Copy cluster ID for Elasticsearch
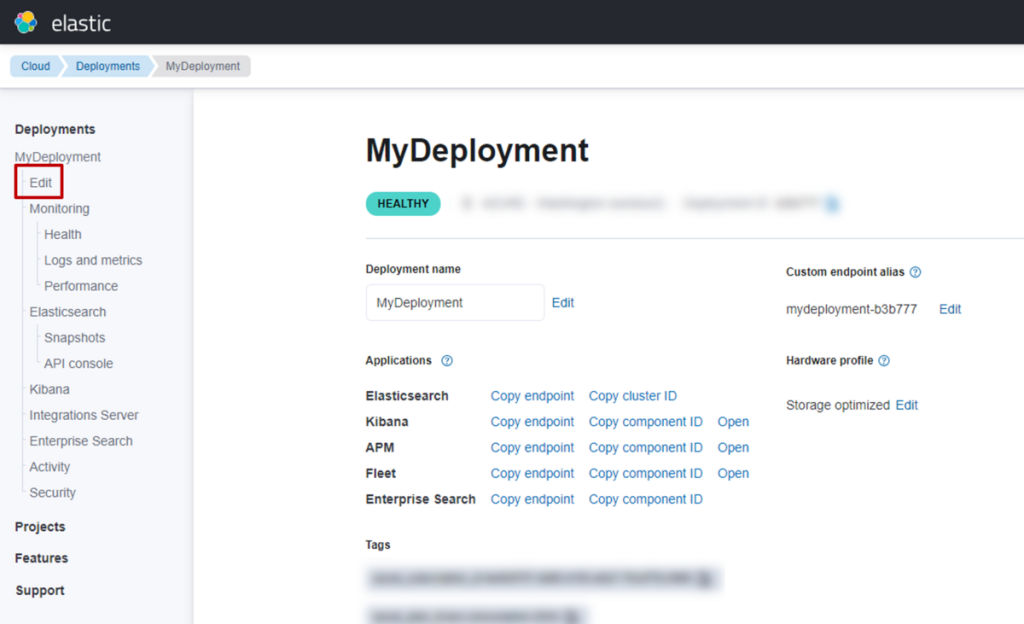This screenshot has width=1024, height=624. coord(632,396)
